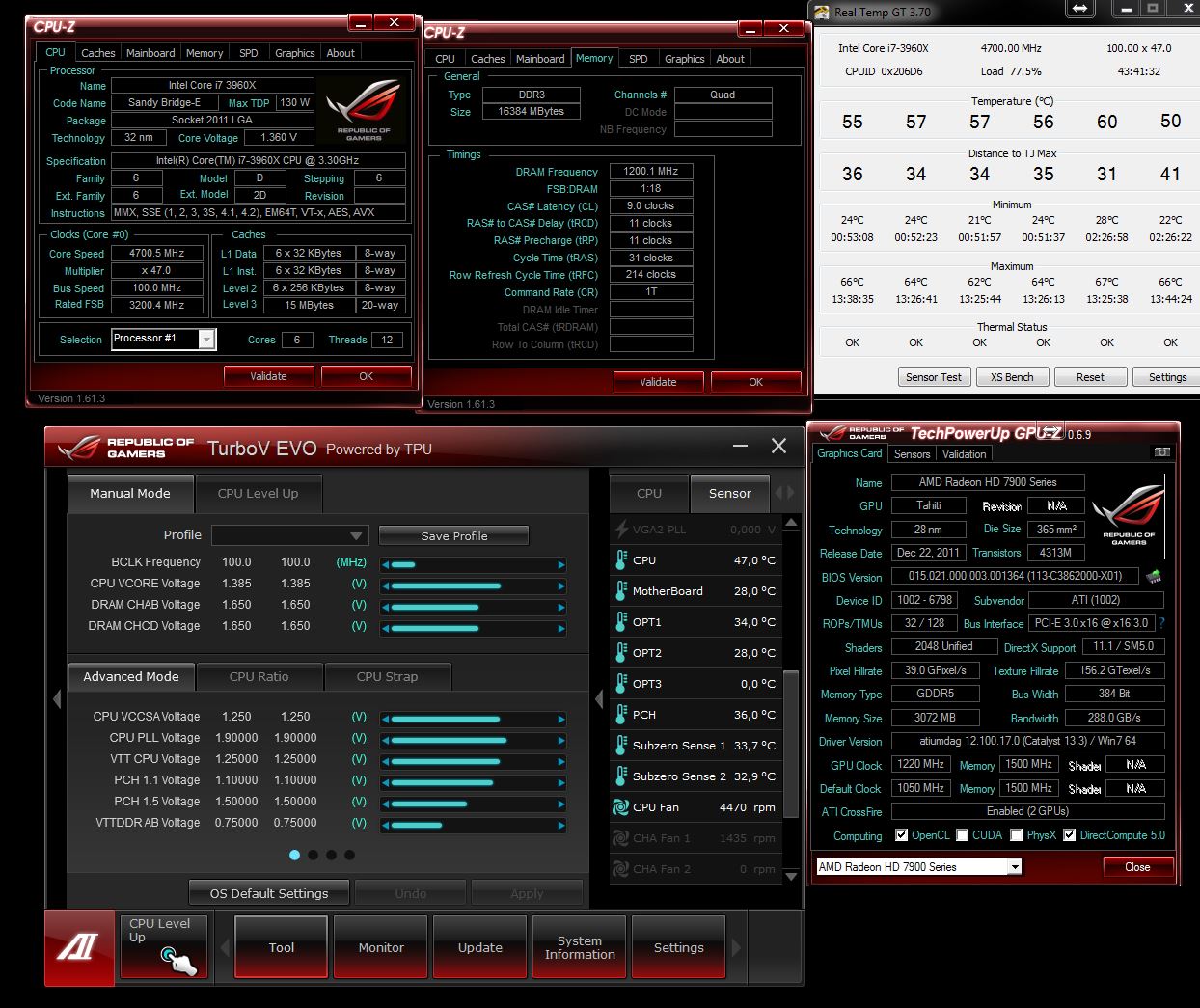Screen dimensions: 1200x1008
Task: Click CPU VCORE Voltage decrease arrow
Action: [386, 586]
